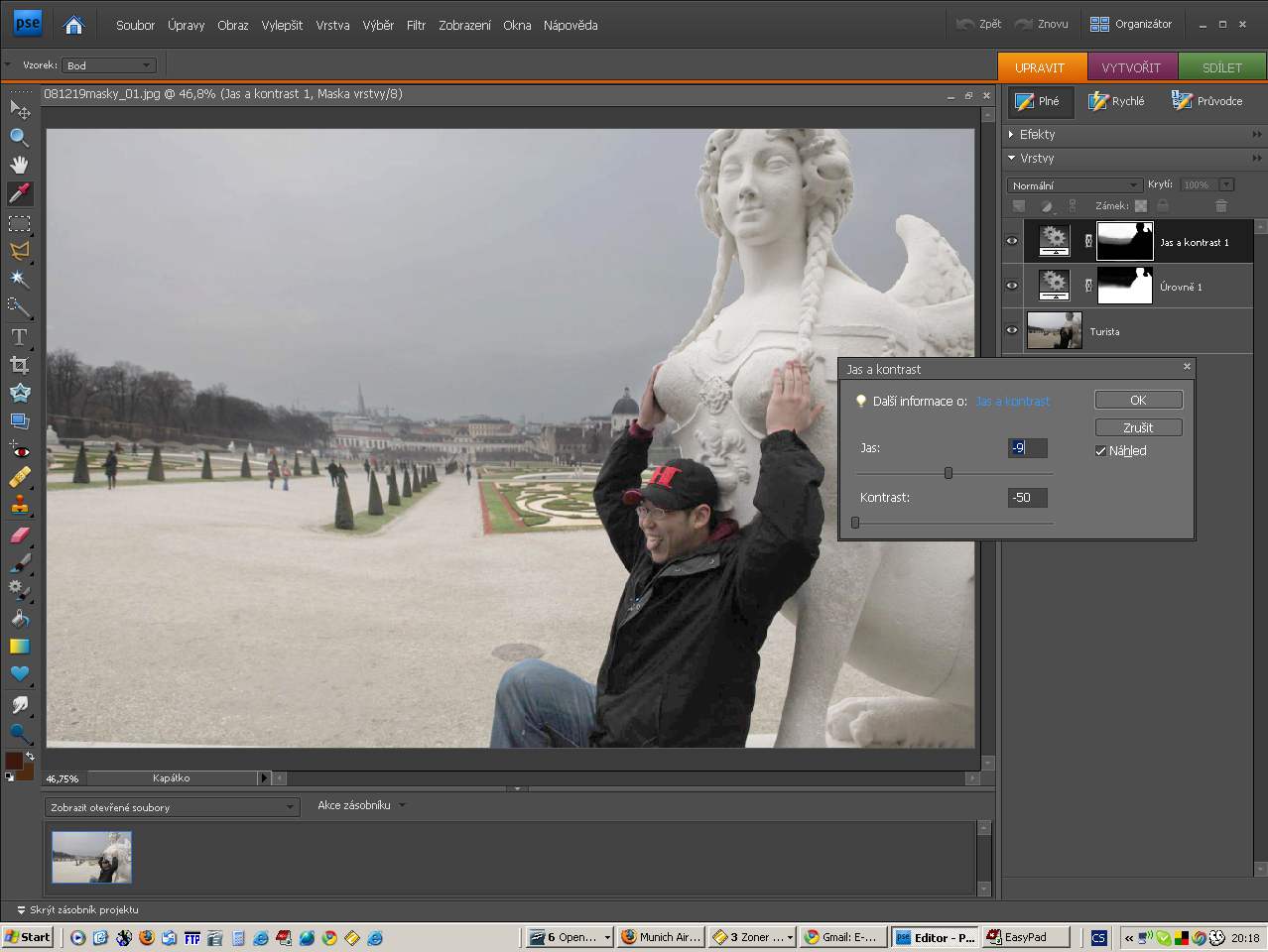Open the Vzorek Bod dropdown
This screenshot has height=952, width=1268.
109,65
